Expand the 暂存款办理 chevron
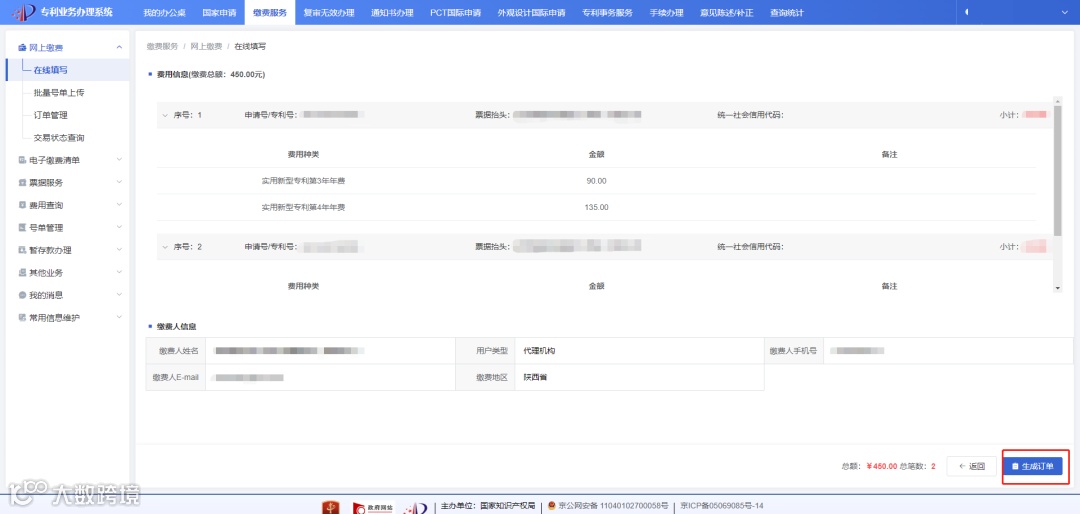The image size is (1080, 514). [x=119, y=250]
